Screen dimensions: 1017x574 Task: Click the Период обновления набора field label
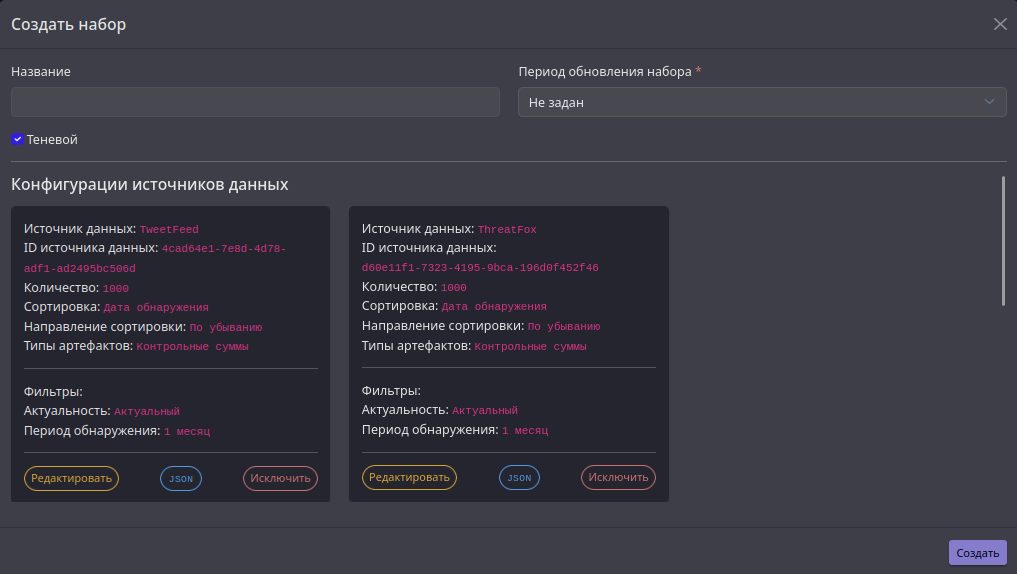click(x=604, y=72)
